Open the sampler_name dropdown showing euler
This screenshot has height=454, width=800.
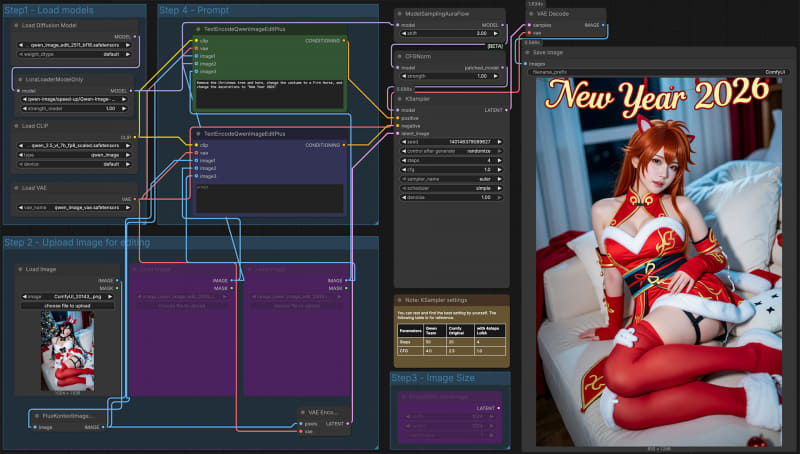(451, 179)
